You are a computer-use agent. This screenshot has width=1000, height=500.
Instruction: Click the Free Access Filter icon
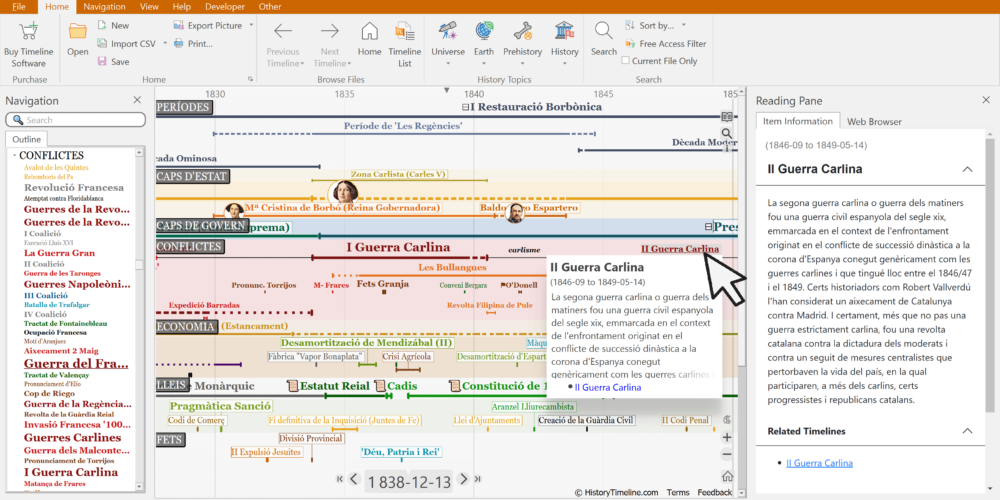[x=630, y=43]
